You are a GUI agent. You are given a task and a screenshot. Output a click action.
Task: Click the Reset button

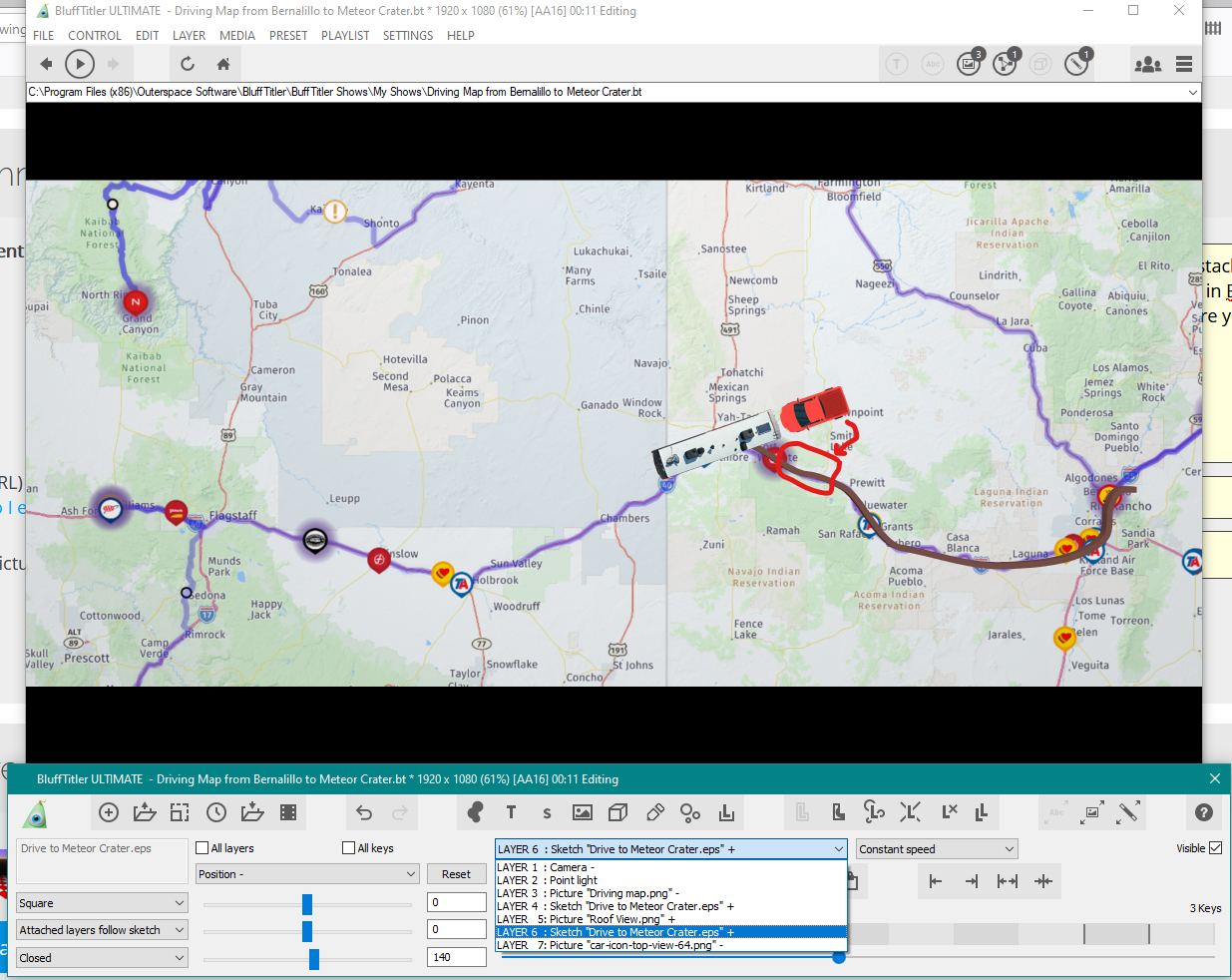[x=457, y=874]
